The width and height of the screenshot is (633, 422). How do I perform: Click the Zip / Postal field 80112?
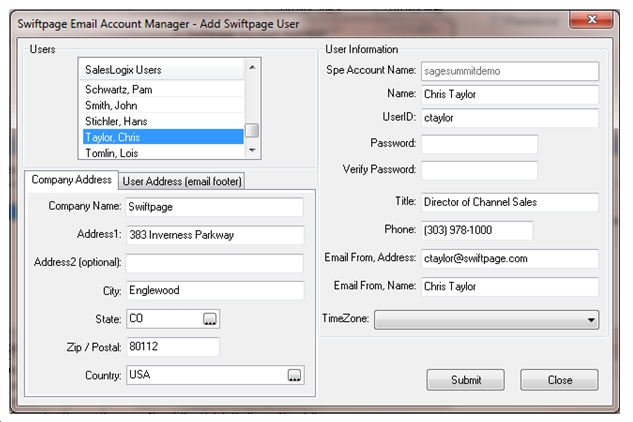pyautogui.click(x=173, y=347)
